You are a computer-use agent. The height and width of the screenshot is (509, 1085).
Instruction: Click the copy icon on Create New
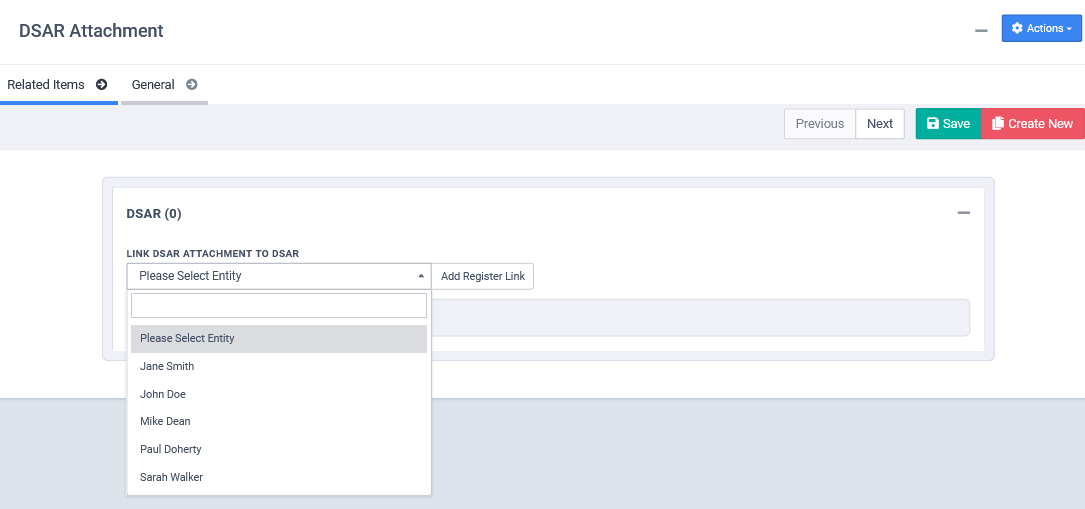coord(997,124)
